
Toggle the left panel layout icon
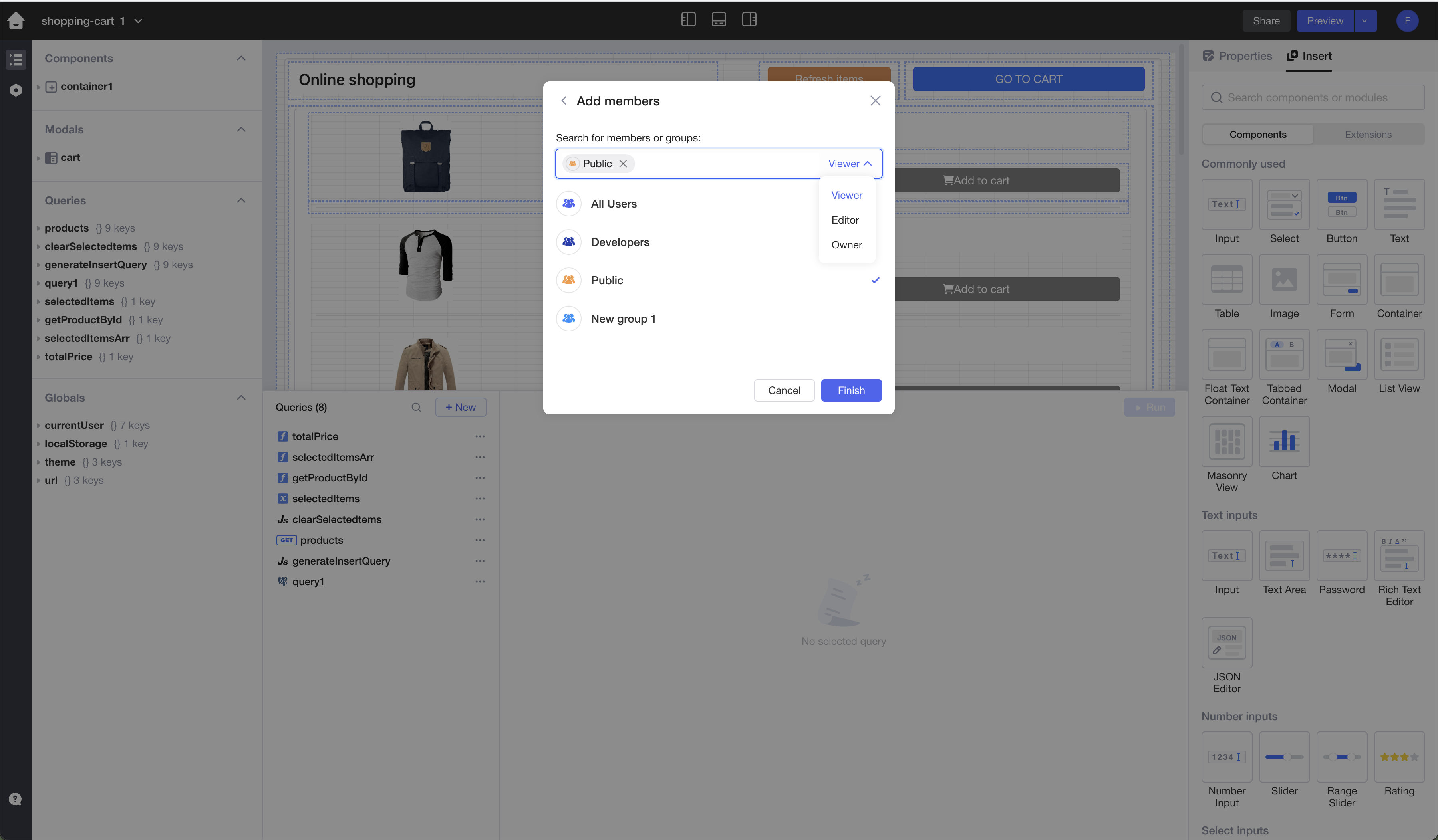(x=688, y=20)
